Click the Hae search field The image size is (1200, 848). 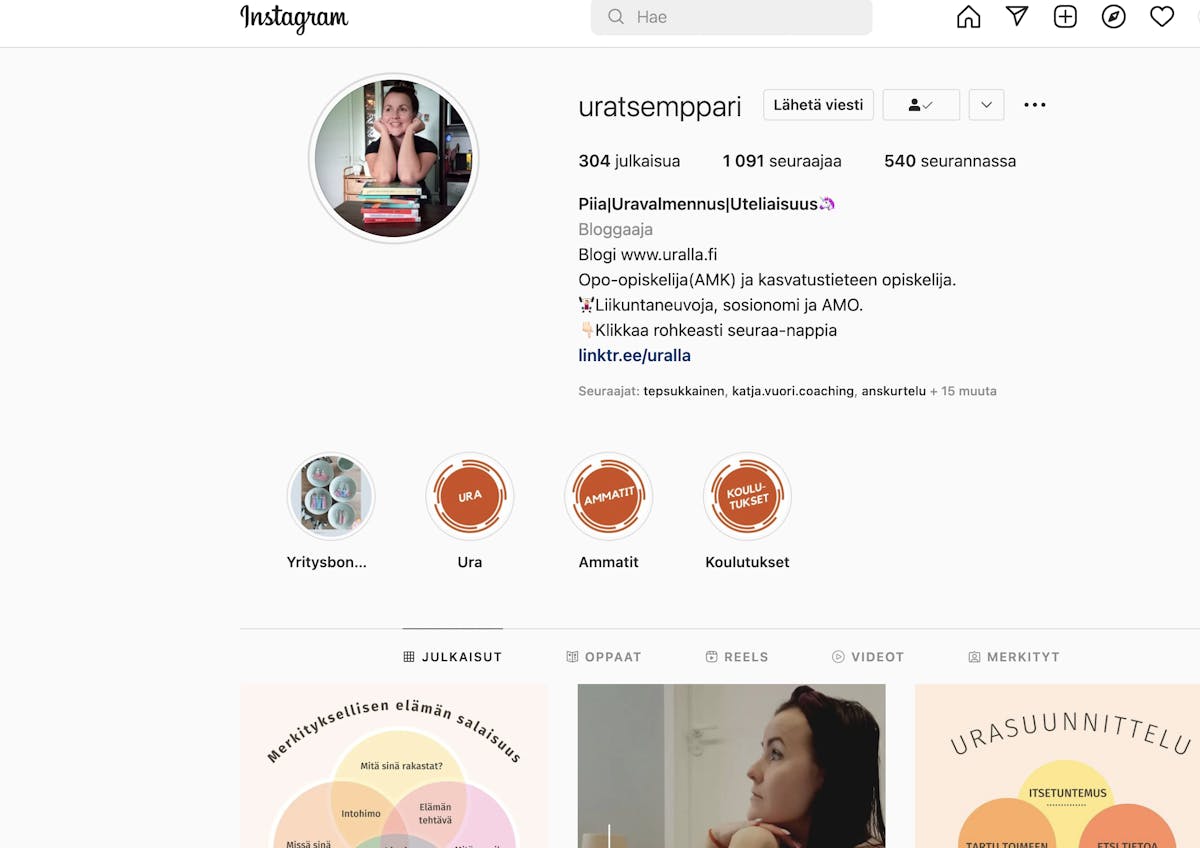pos(731,17)
